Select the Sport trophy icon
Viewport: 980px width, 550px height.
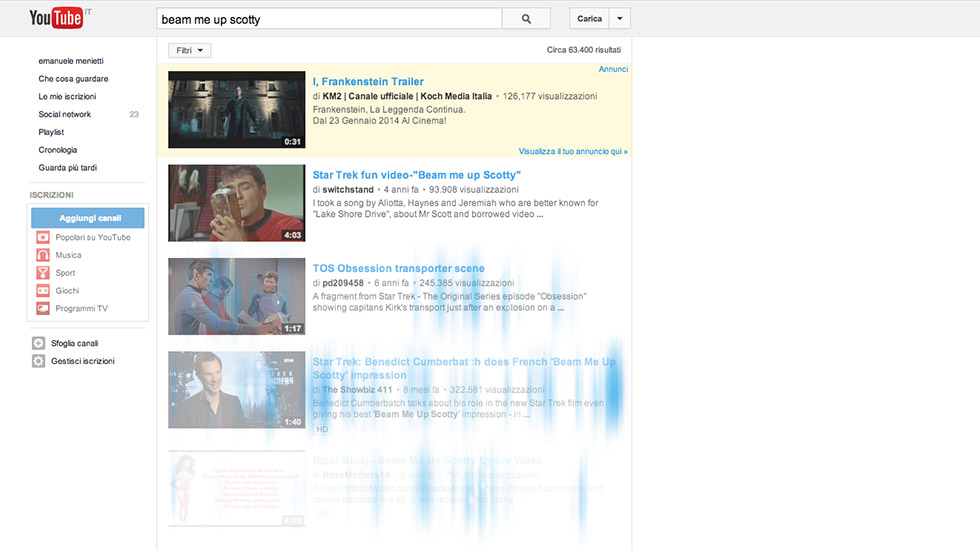point(43,273)
